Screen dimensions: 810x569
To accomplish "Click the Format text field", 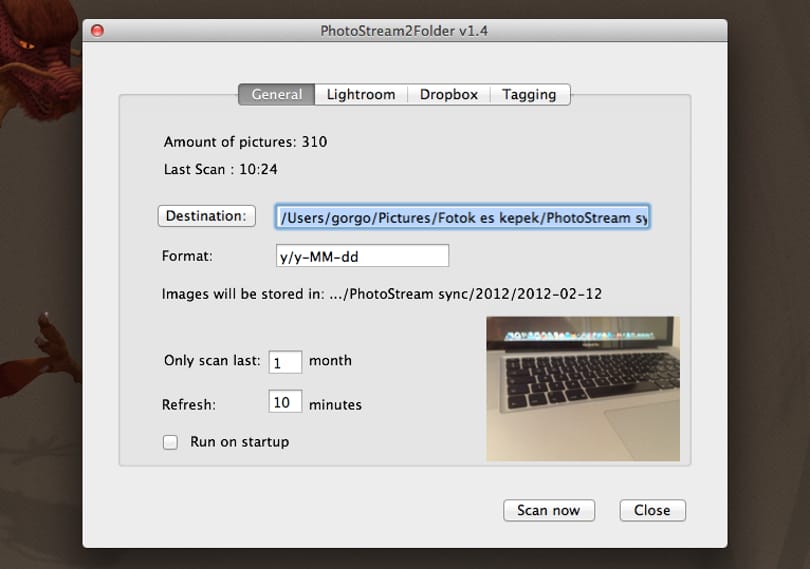I will [362, 256].
